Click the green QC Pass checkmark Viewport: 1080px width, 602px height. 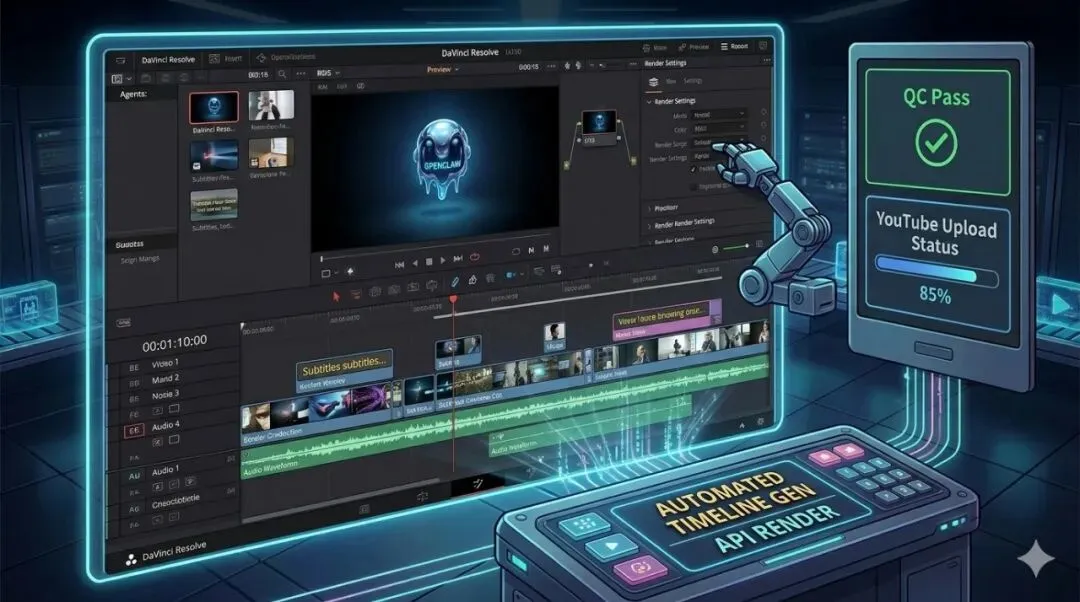pos(936,143)
